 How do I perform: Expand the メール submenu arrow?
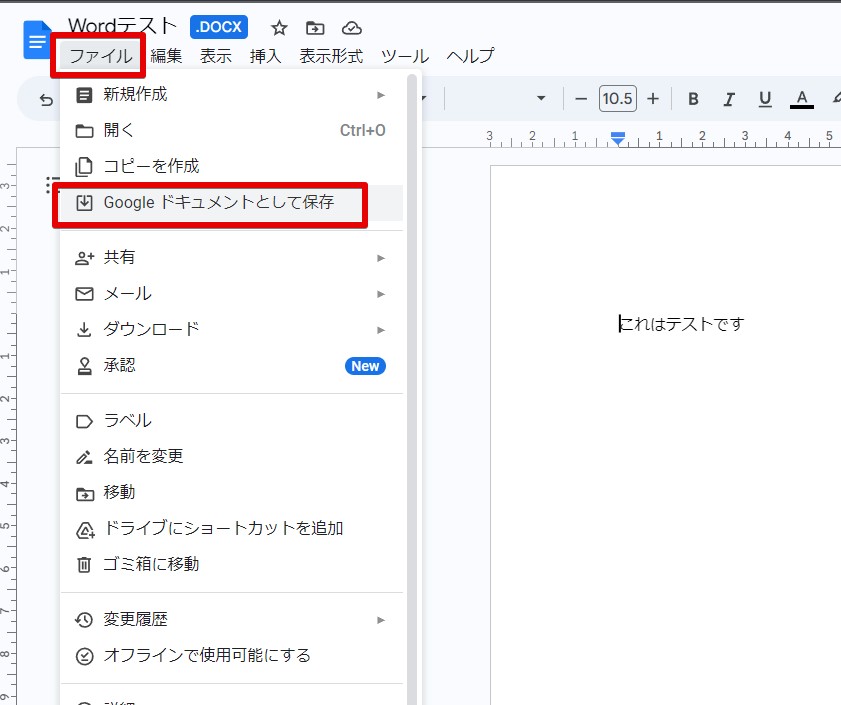(381, 294)
